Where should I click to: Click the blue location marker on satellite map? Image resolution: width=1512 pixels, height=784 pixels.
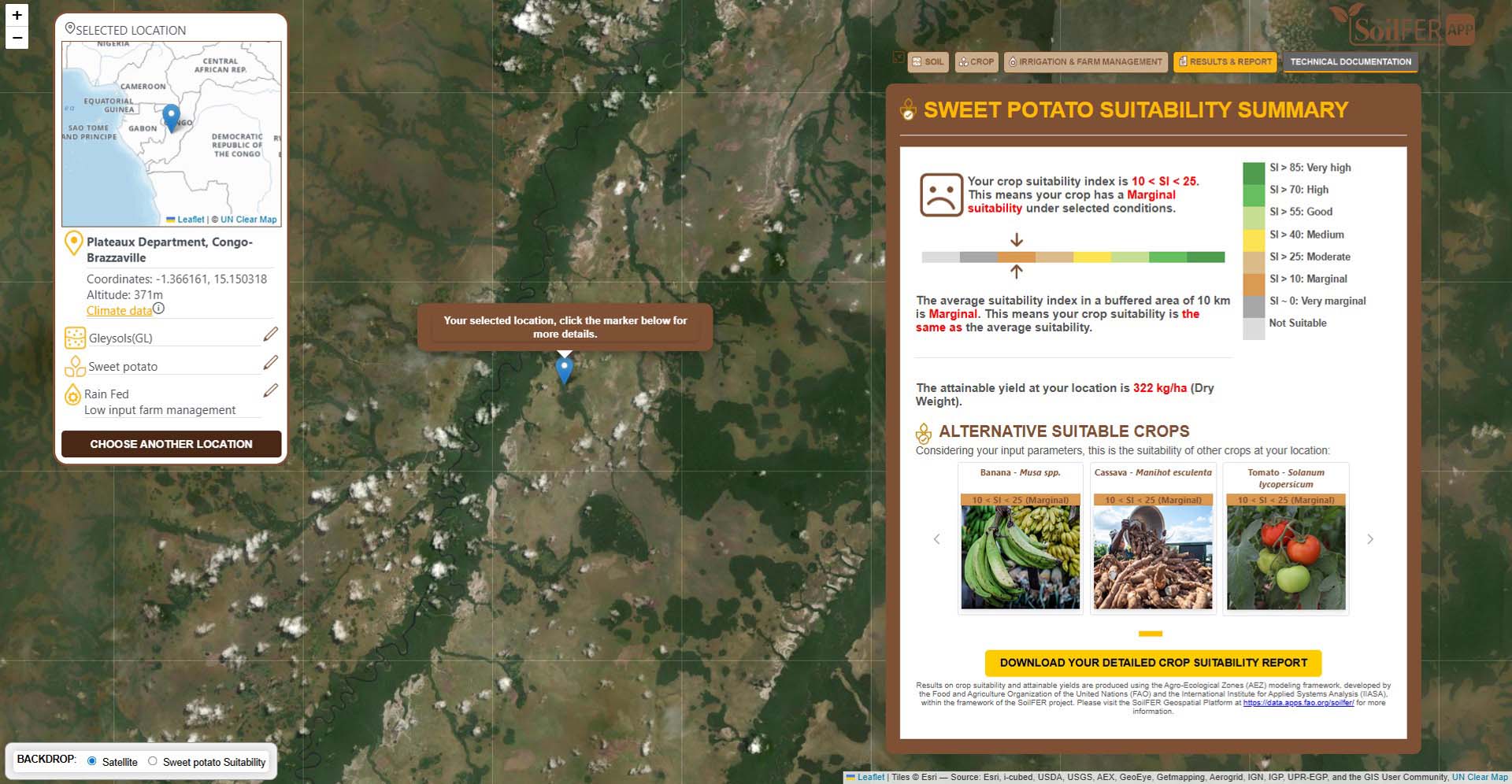(564, 369)
